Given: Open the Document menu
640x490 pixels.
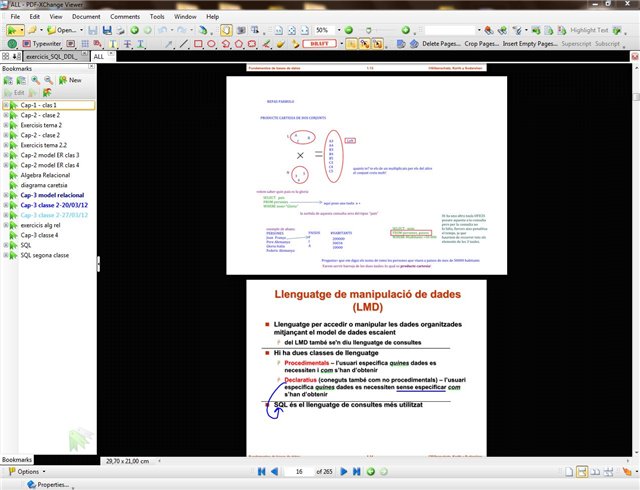Looking at the screenshot, I should pos(86,17).
